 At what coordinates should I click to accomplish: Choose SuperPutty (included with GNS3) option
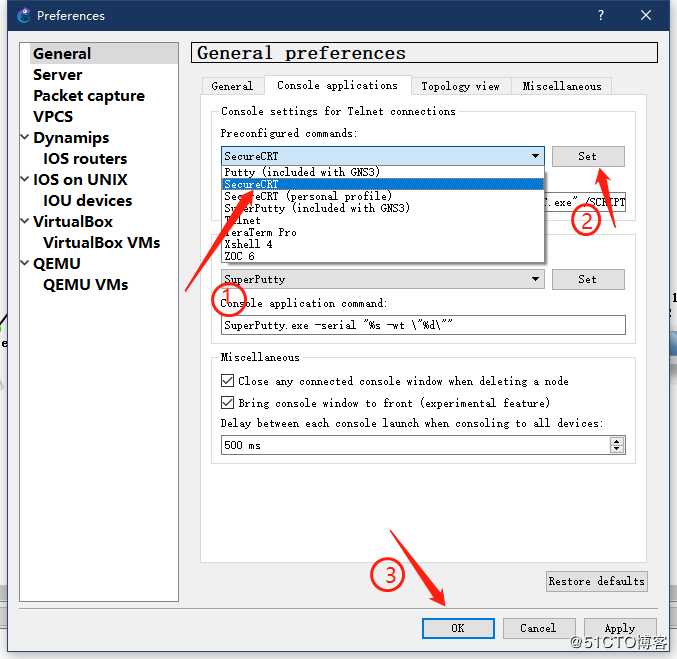point(383,208)
